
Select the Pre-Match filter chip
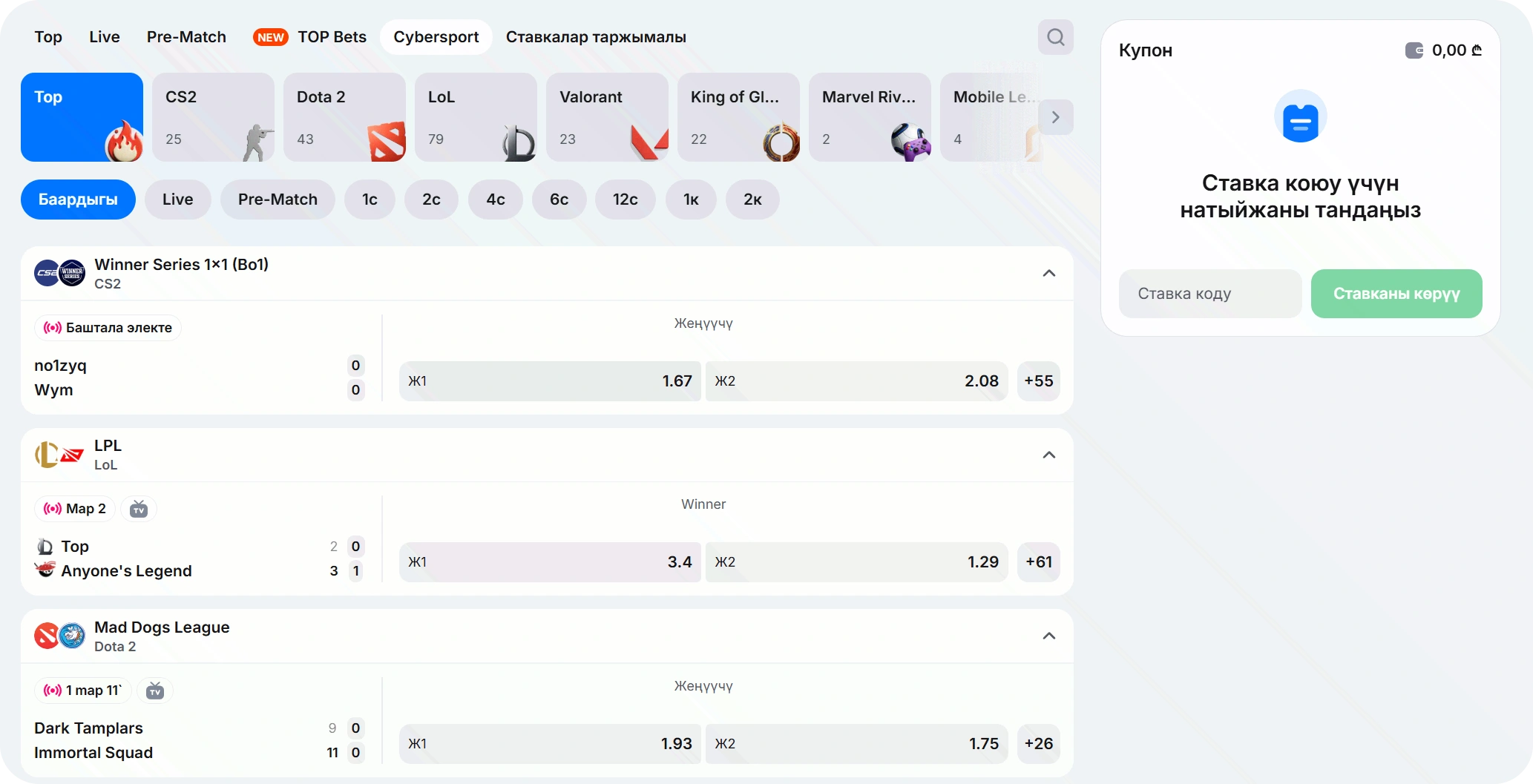click(278, 200)
